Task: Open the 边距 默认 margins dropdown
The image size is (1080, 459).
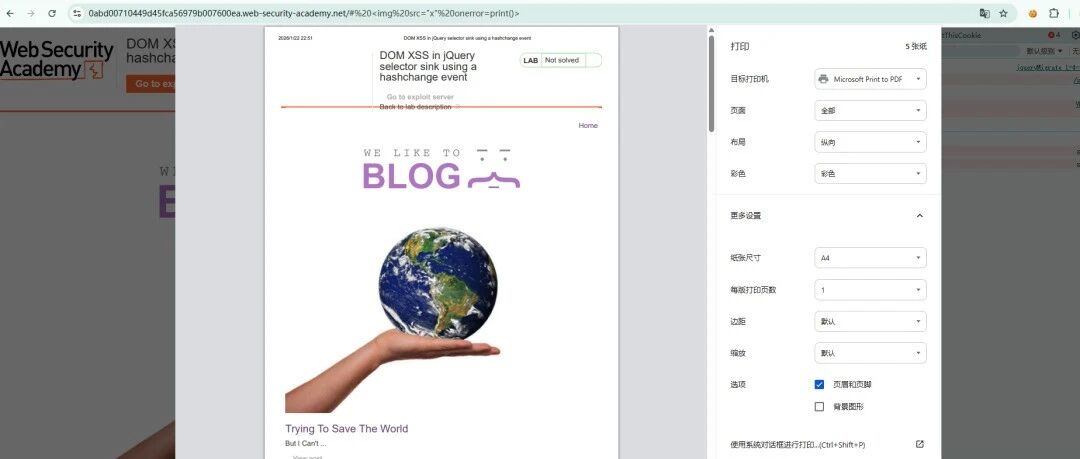Action: (x=871, y=321)
